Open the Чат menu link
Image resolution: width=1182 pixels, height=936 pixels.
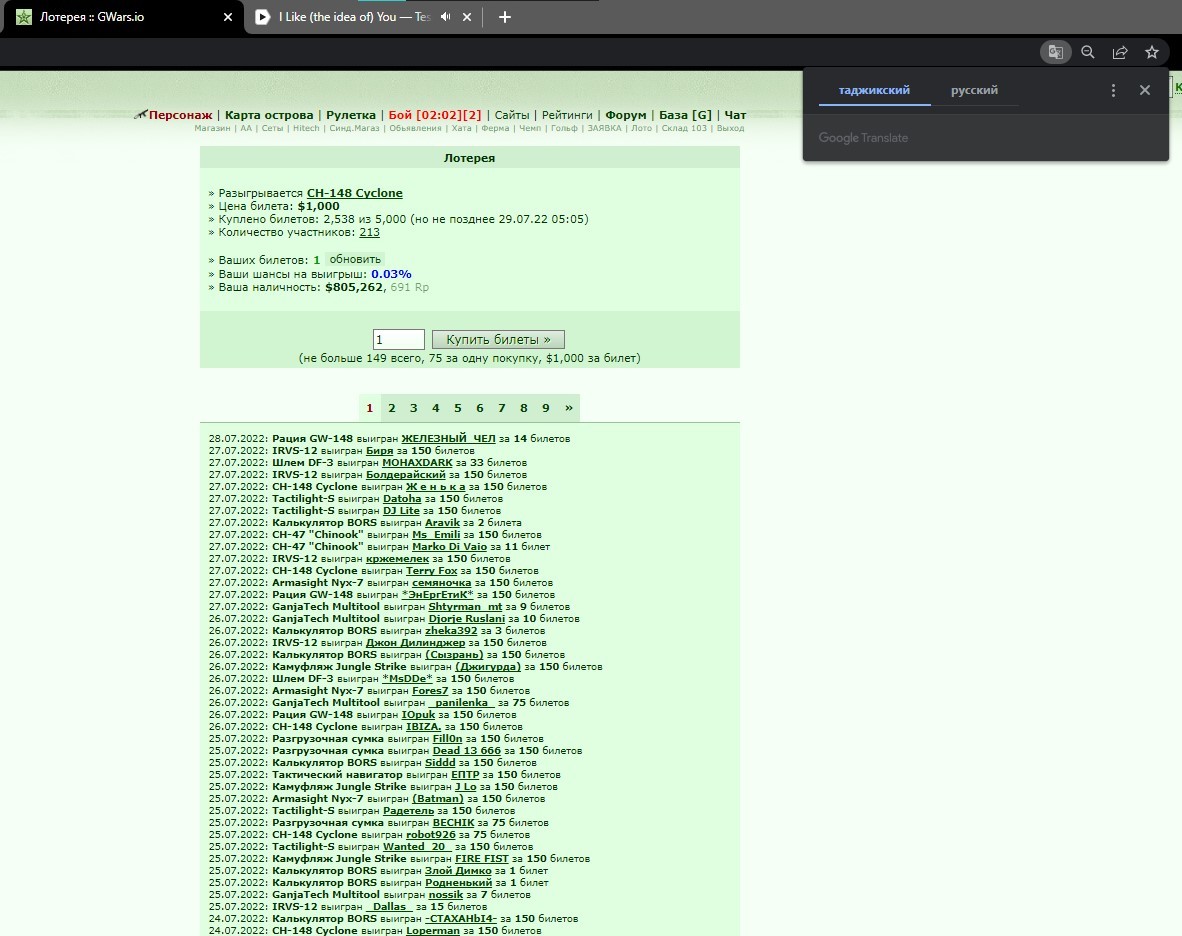(x=735, y=115)
